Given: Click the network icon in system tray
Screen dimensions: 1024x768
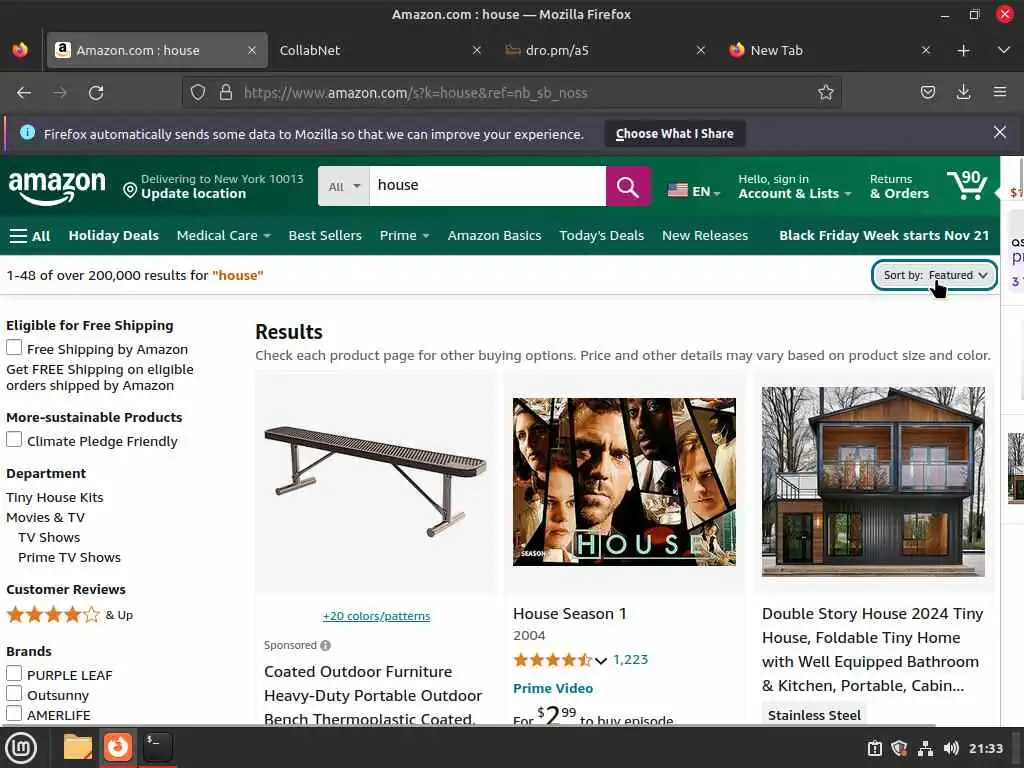Looking at the screenshot, I should [x=925, y=748].
